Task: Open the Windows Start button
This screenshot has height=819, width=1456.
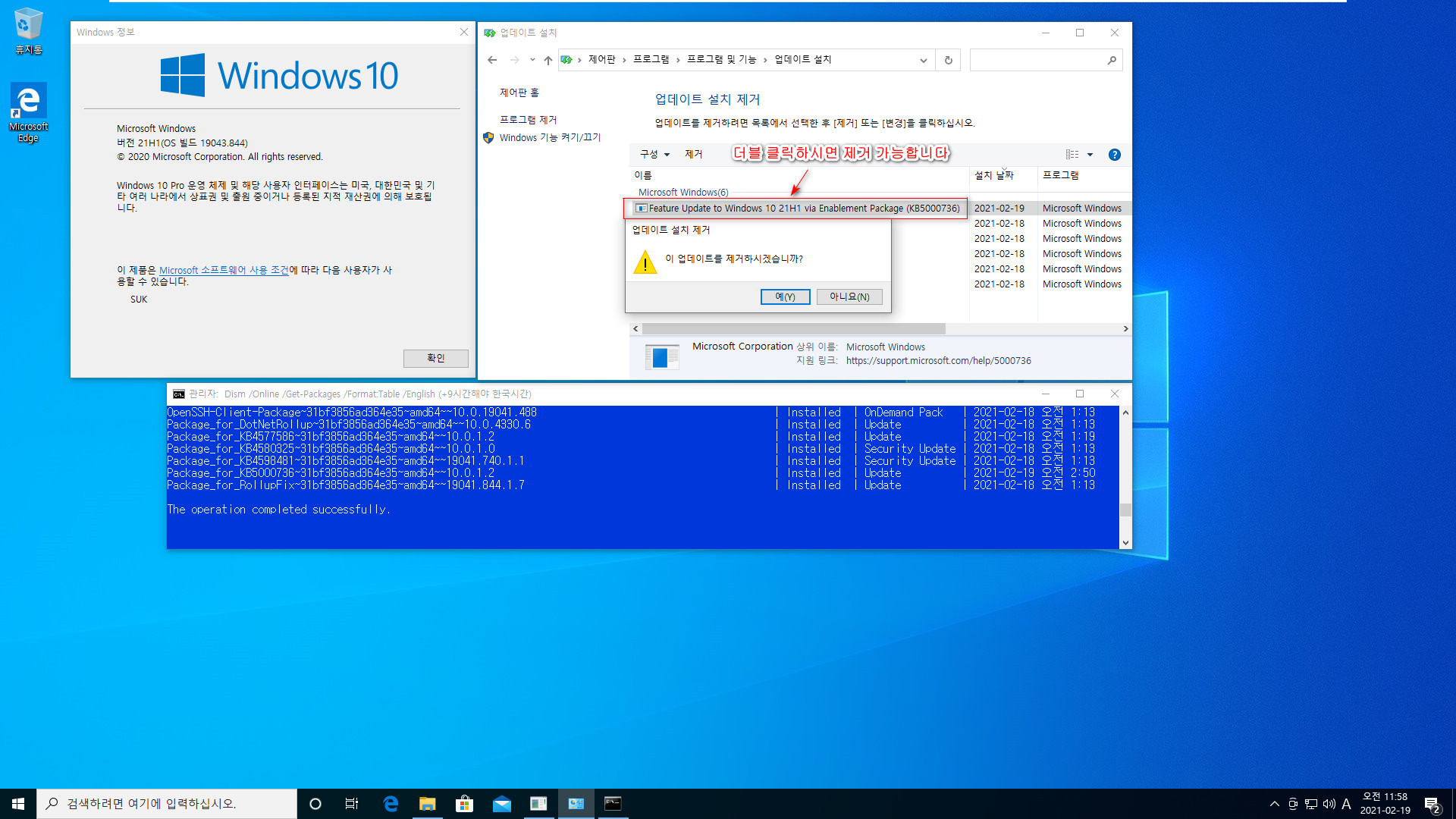Action: coord(18,804)
